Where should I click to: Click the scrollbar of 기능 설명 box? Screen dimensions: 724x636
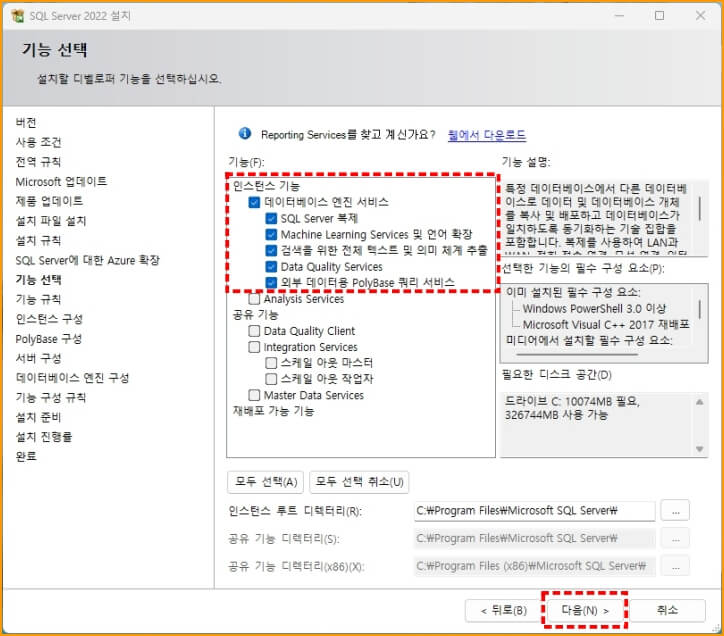(x=700, y=209)
